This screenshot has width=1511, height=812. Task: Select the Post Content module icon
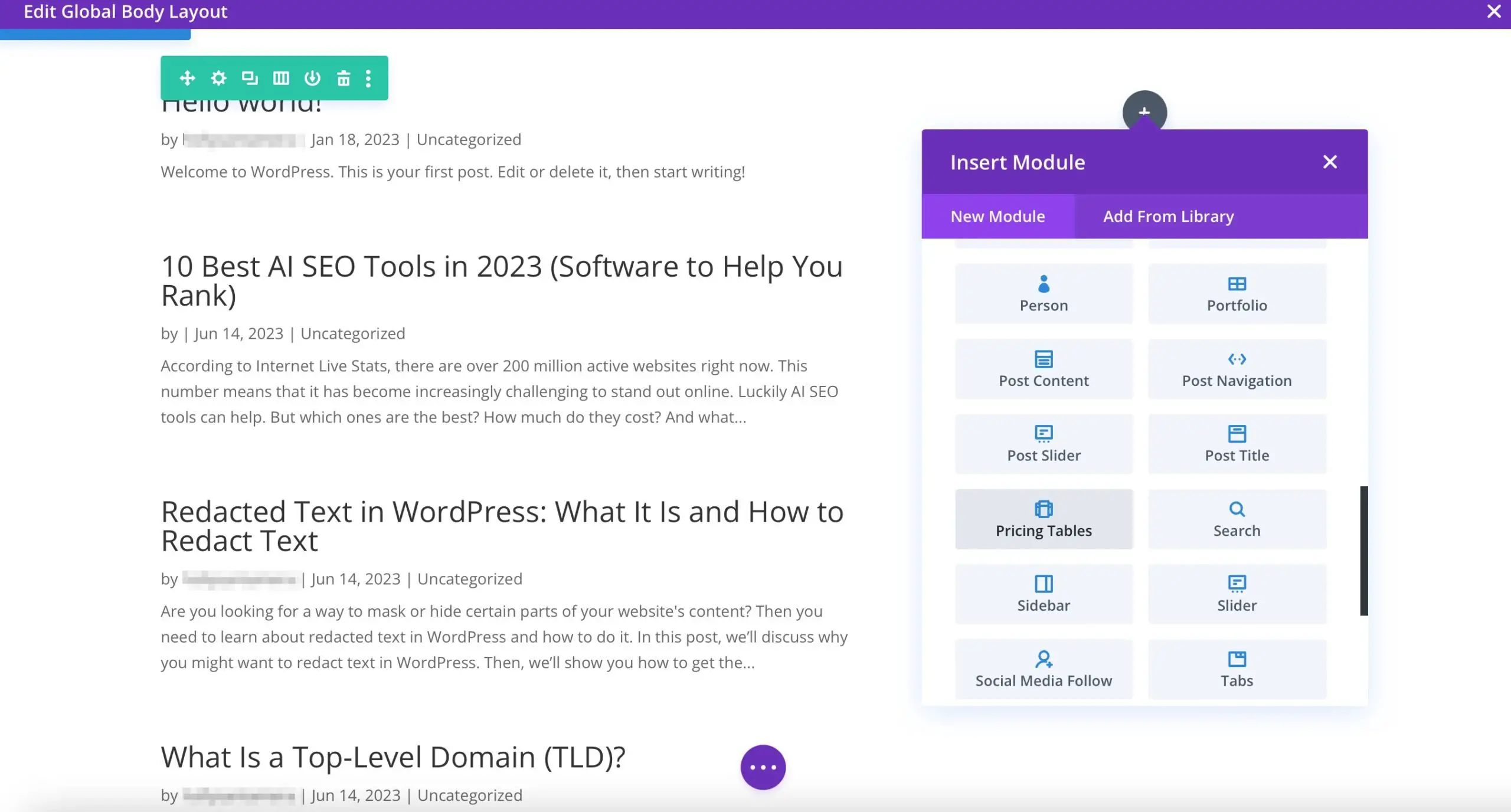click(1043, 358)
